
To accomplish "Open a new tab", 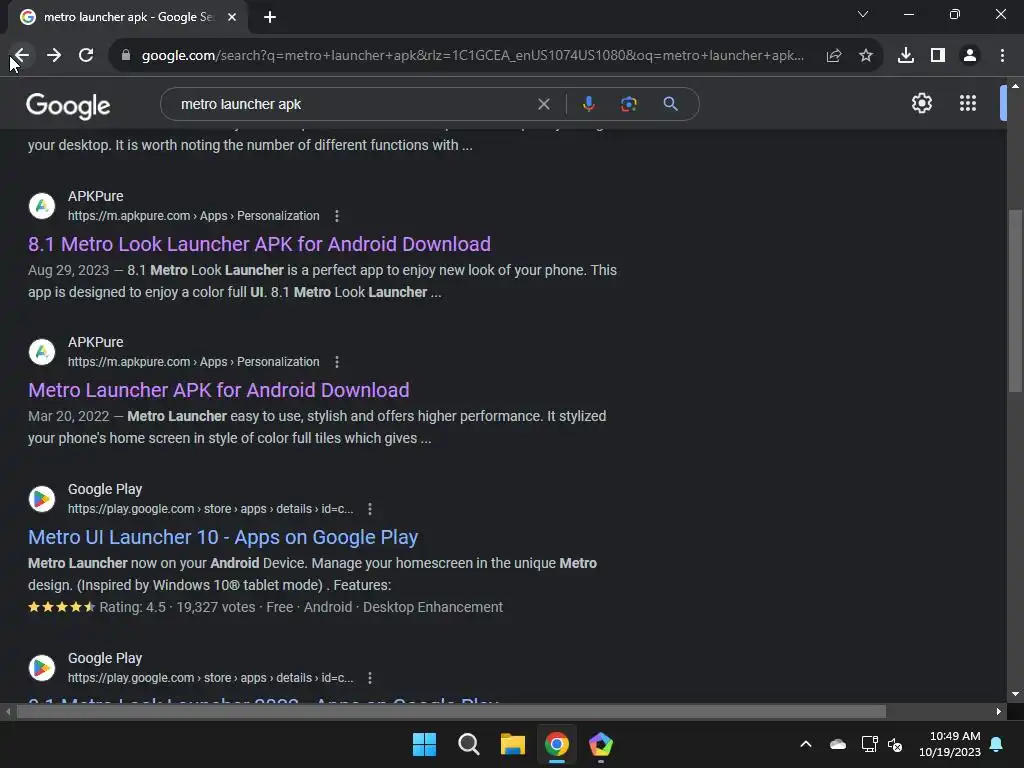I will 270,17.
